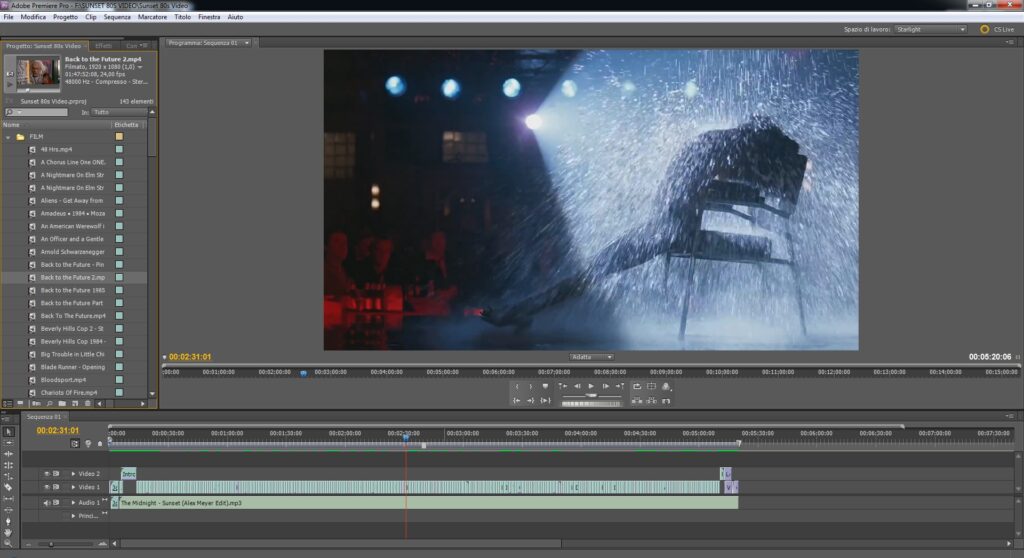Select the Hand tool

[8, 533]
